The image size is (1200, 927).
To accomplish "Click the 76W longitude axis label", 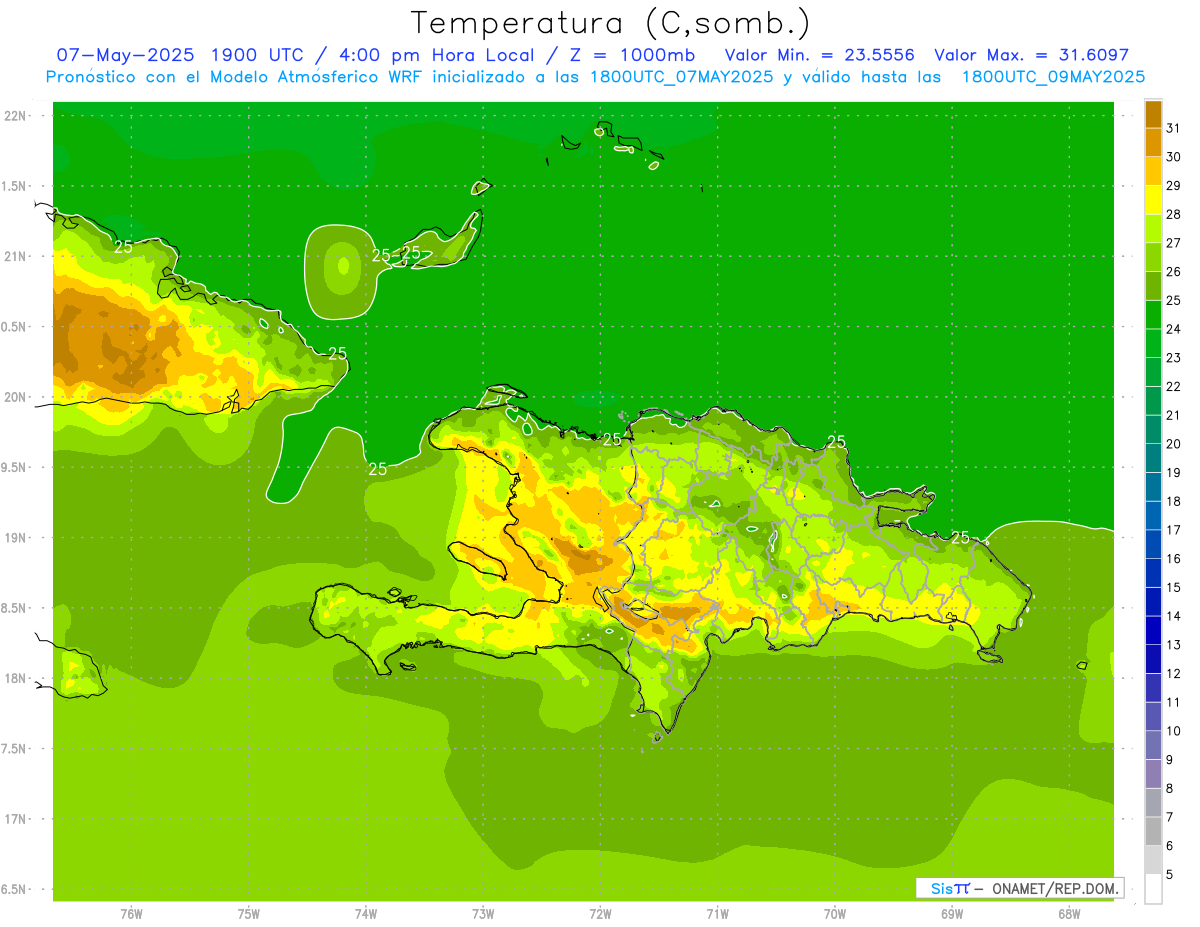I will (131, 914).
